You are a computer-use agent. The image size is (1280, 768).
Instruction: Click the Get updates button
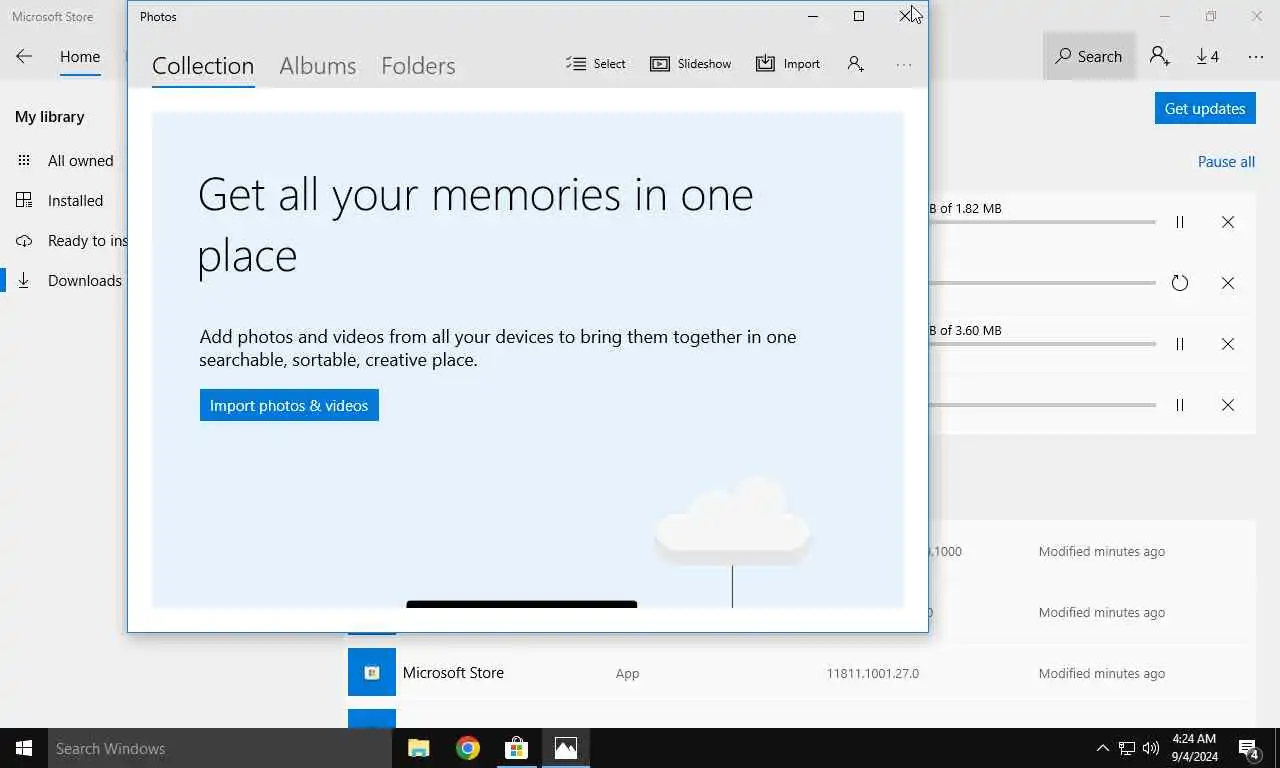coord(1205,108)
